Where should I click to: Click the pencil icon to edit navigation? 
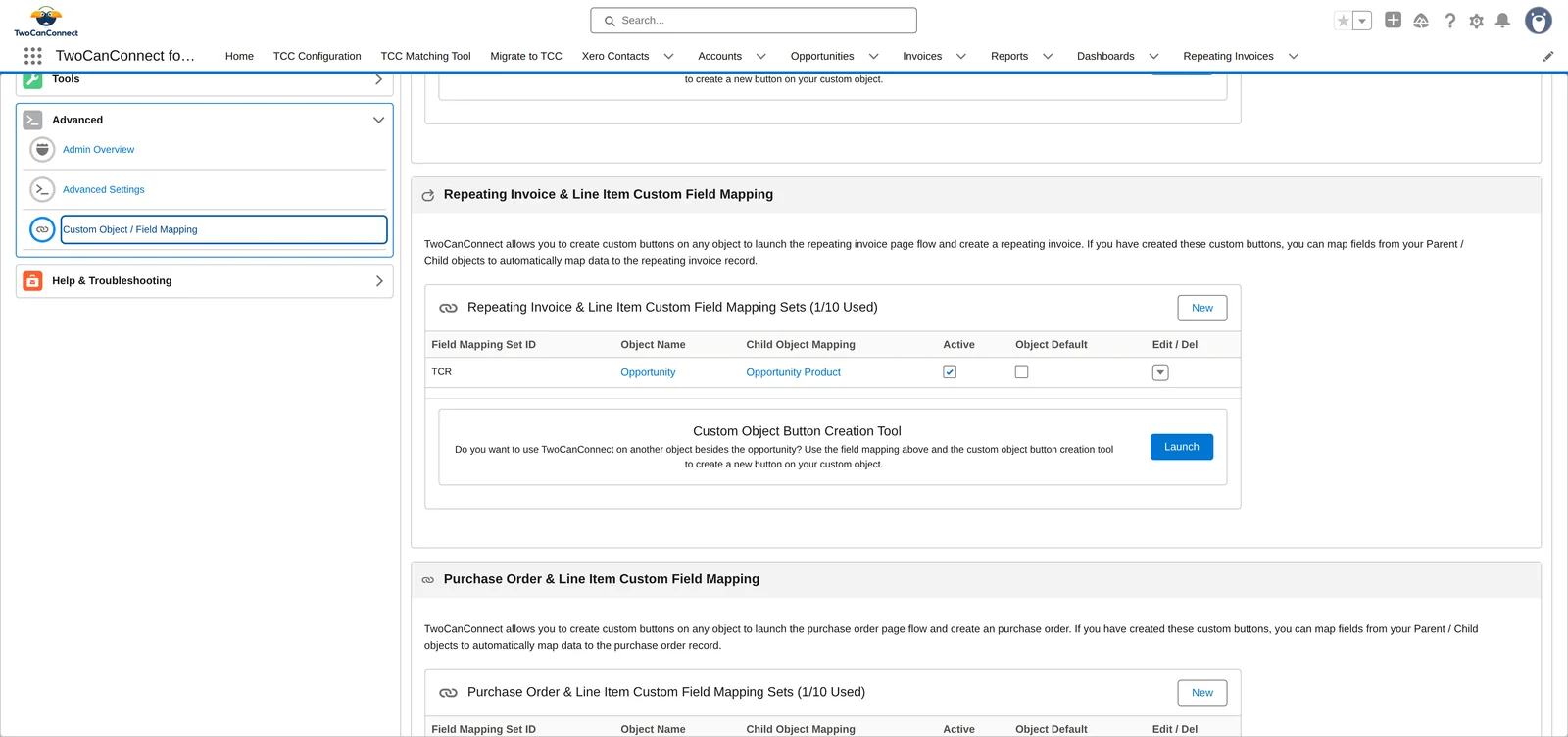click(x=1548, y=56)
